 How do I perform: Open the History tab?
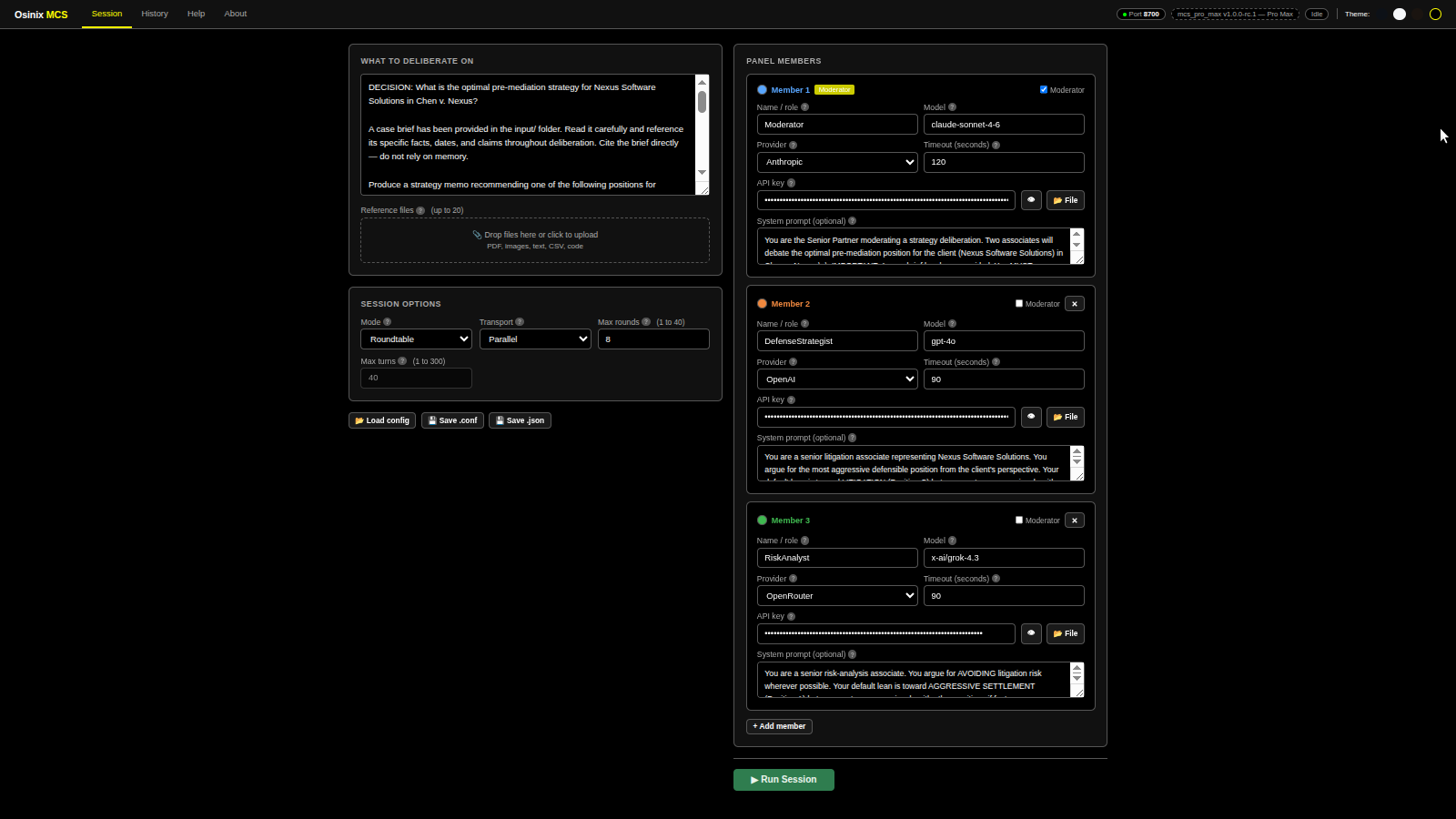pyautogui.click(x=155, y=14)
